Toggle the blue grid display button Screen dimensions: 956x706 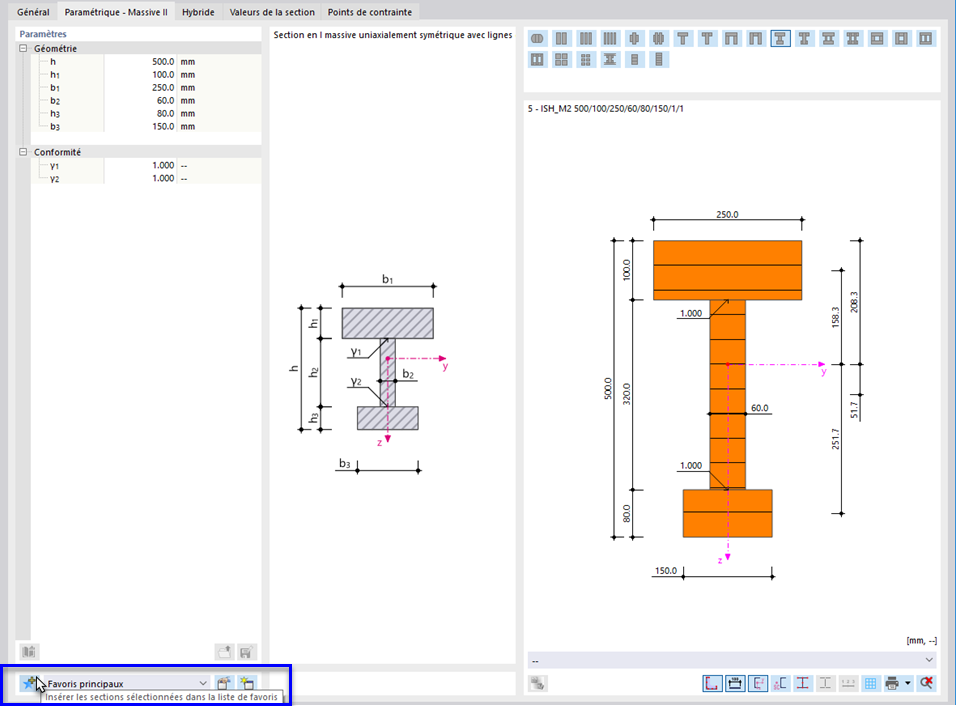pos(871,683)
